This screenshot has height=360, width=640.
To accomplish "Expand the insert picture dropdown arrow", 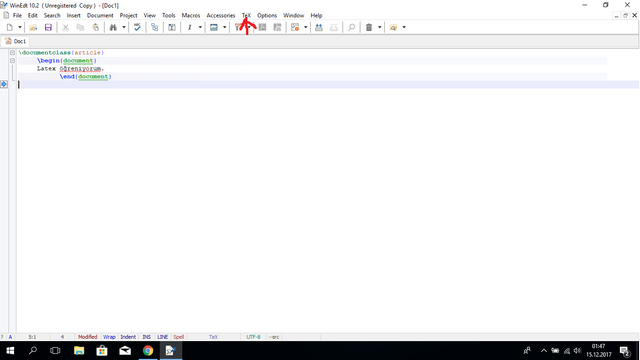I will click(x=224, y=27).
